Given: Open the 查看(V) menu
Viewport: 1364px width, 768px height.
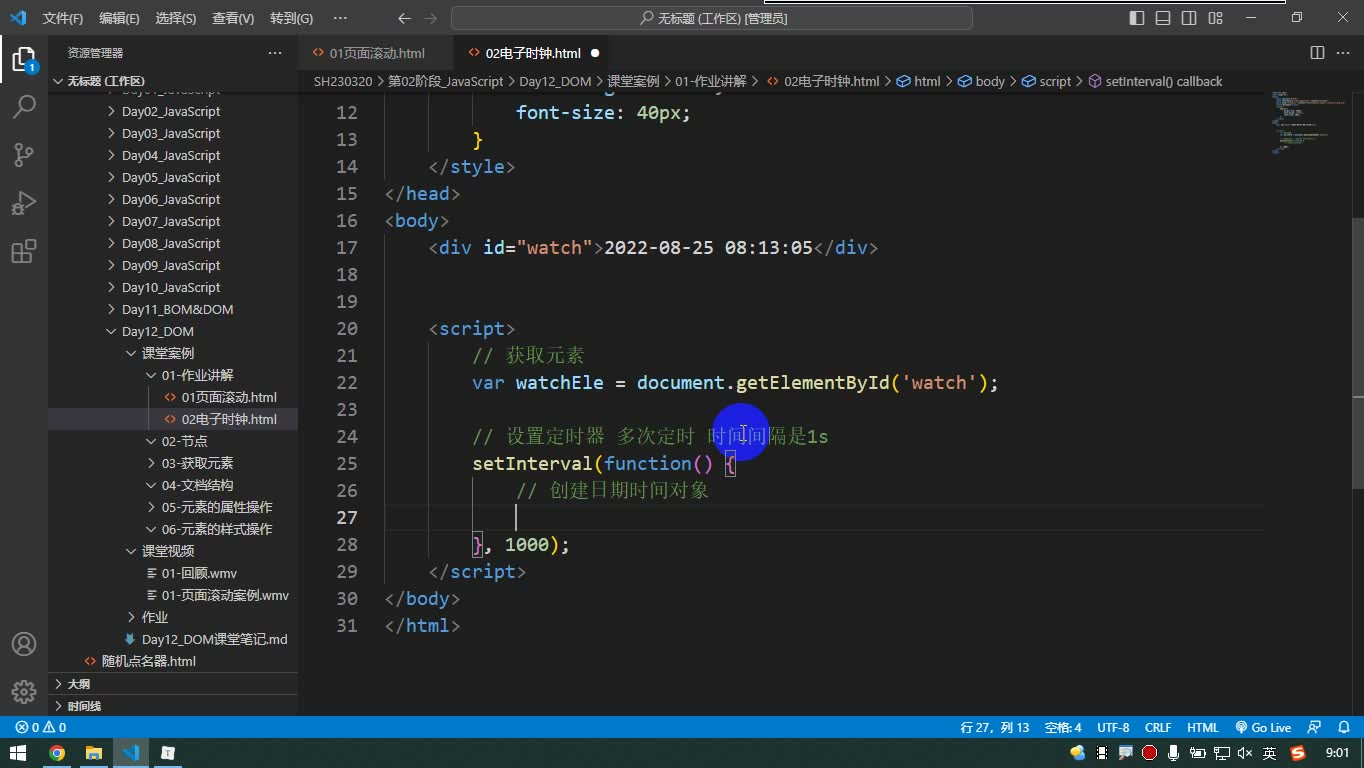Looking at the screenshot, I should (233, 18).
